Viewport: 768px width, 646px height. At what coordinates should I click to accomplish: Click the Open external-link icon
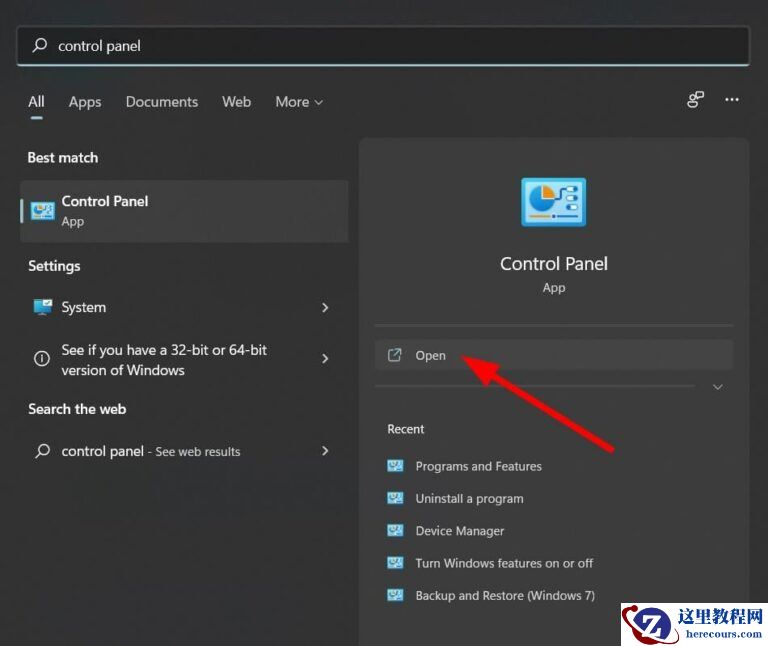394,355
